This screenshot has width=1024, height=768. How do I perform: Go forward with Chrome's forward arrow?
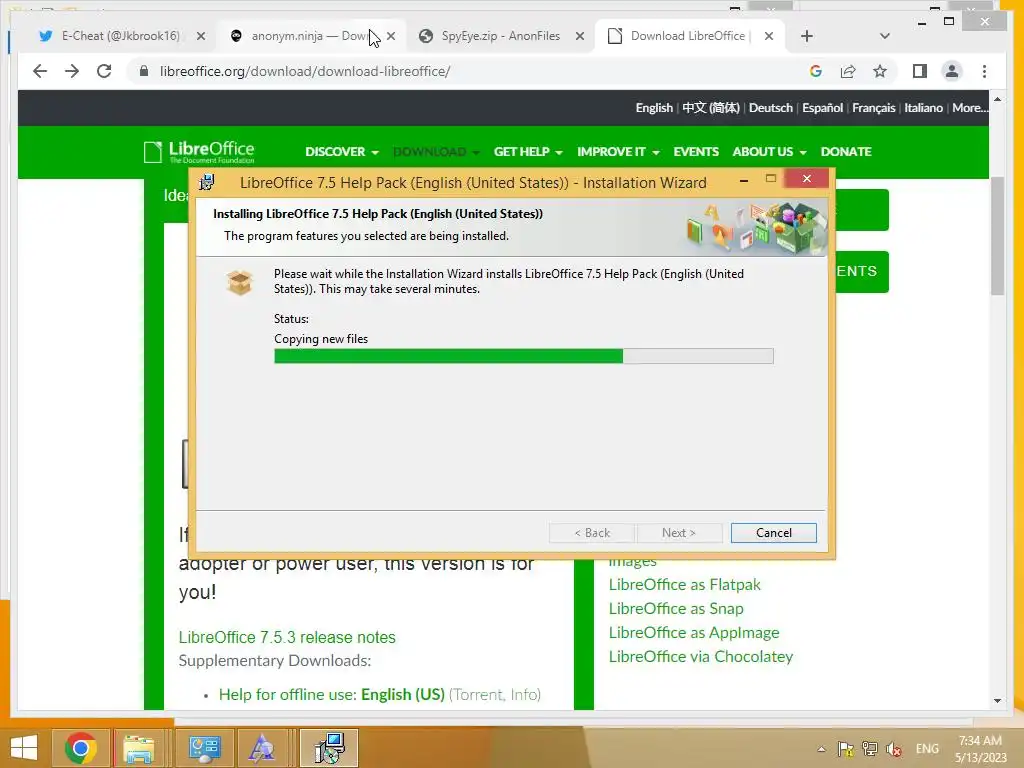pyautogui.click(x=72, y=71)
